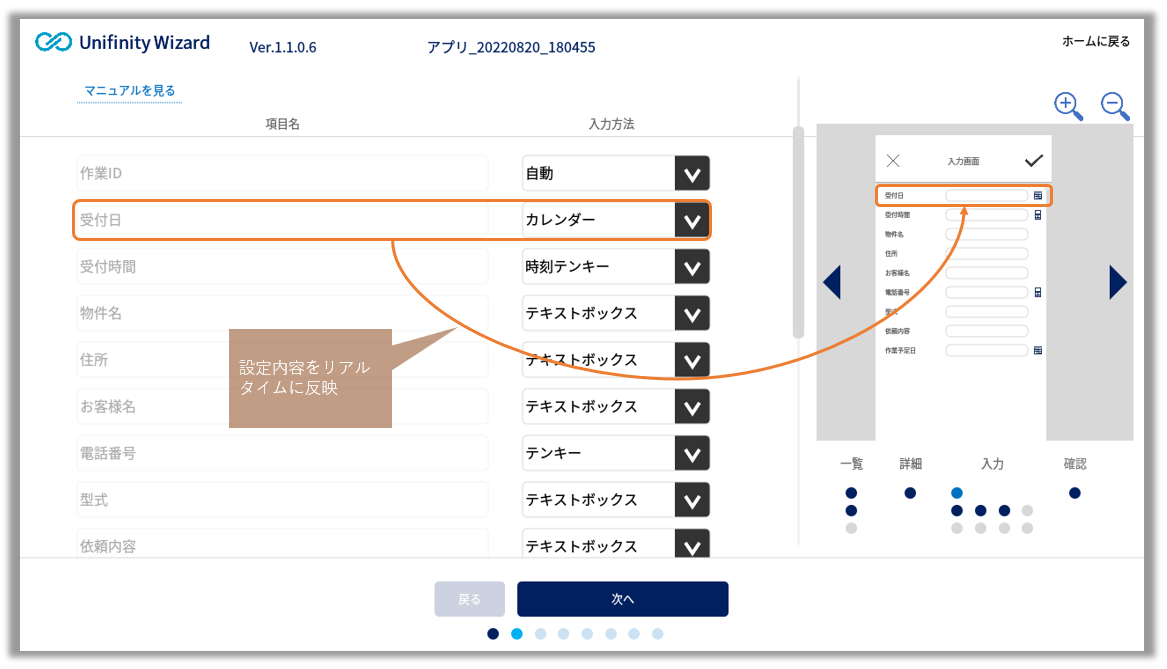Click the left arrow to view previous screen preview
The height and width of the screenshot is (669, 1167).
pos(833,282)
